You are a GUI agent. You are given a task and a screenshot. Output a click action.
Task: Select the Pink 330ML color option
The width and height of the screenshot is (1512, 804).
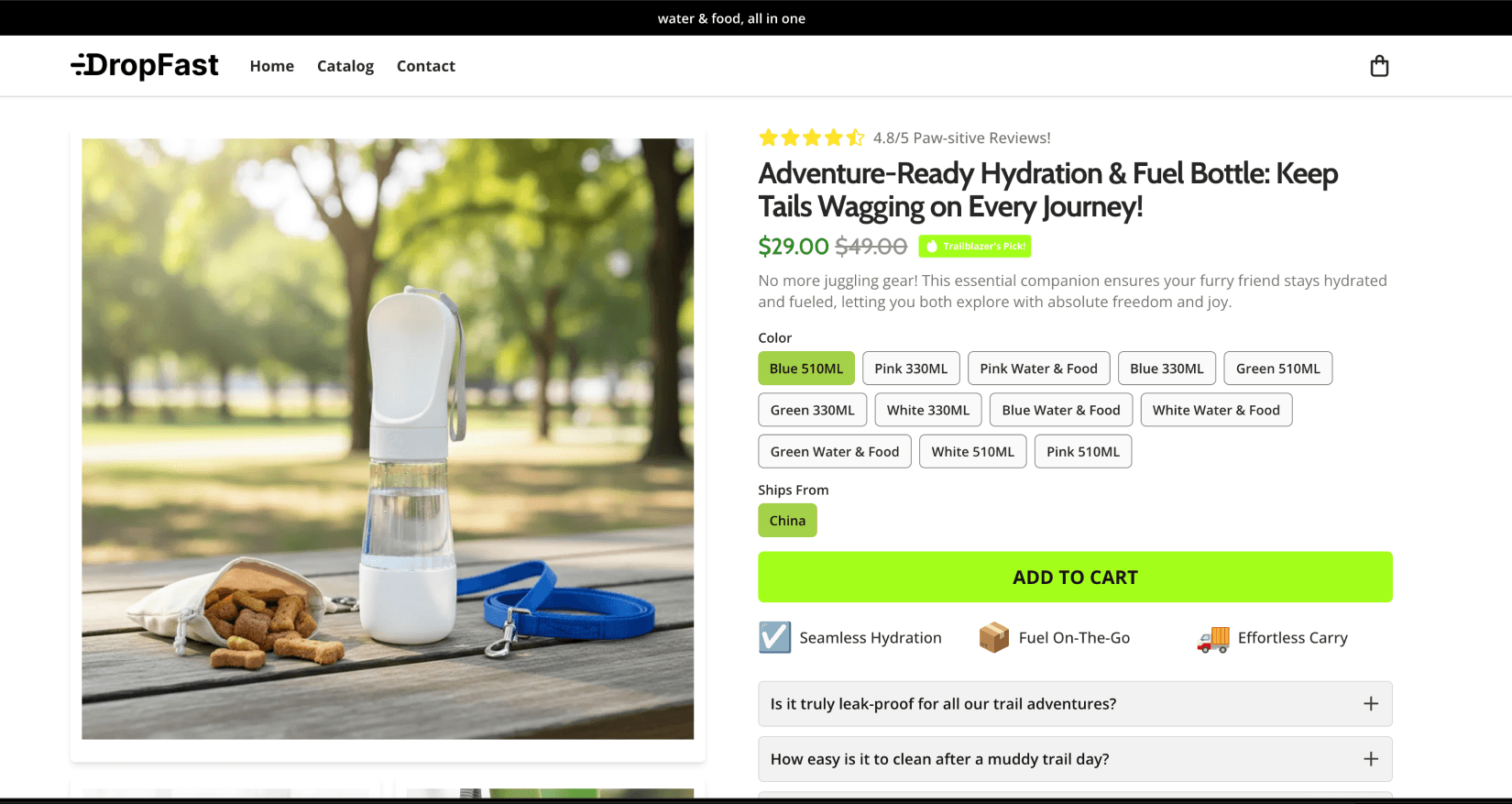[x=911, y=368]
